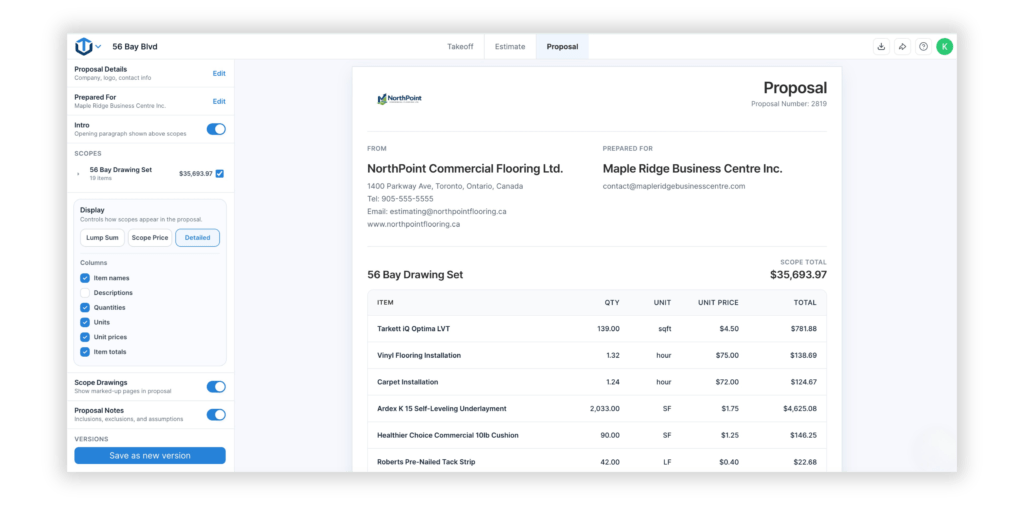Toggle the Intro switch off

point(216,129)
